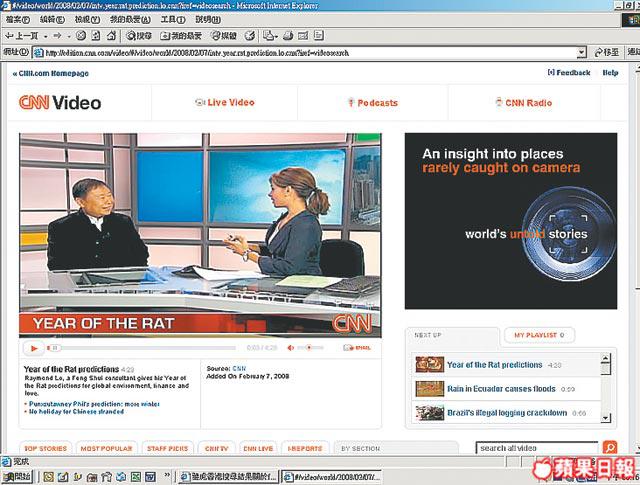Select the TOP STORIES tab

[45, 448]
